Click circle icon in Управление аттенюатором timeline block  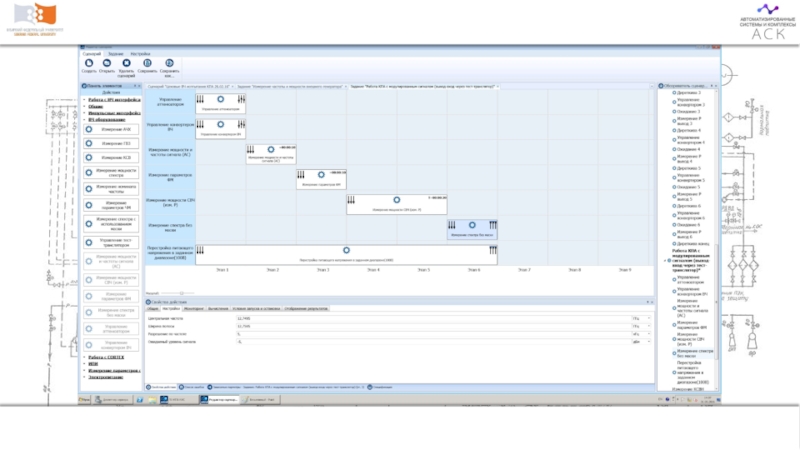[220, 99]
